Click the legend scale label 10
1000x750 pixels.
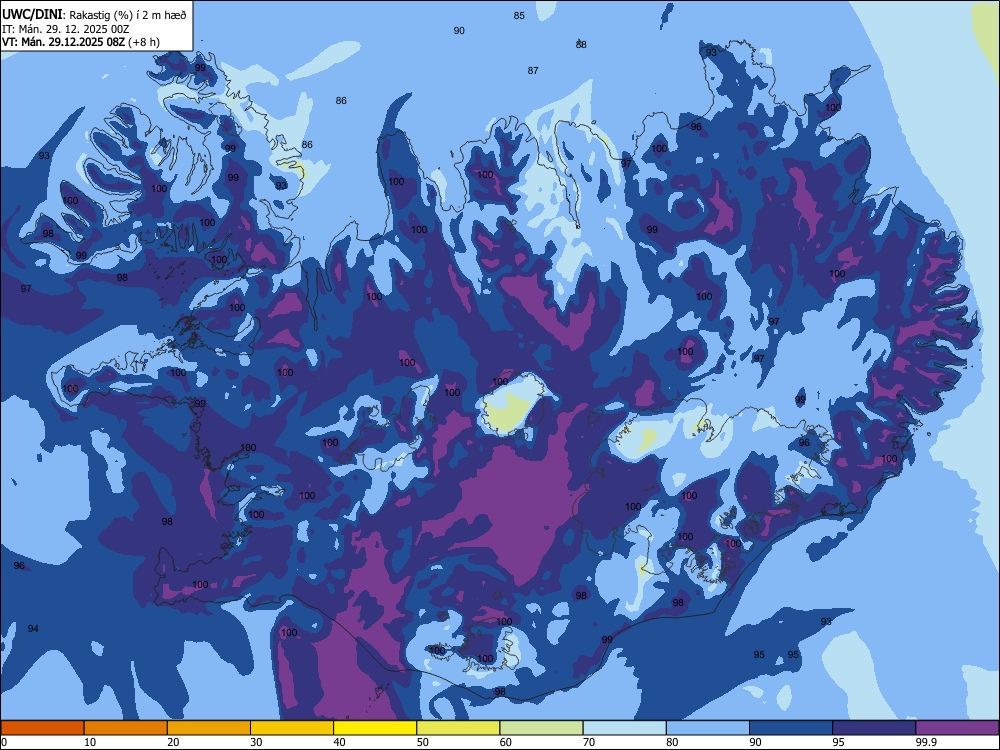coord(90,742)
